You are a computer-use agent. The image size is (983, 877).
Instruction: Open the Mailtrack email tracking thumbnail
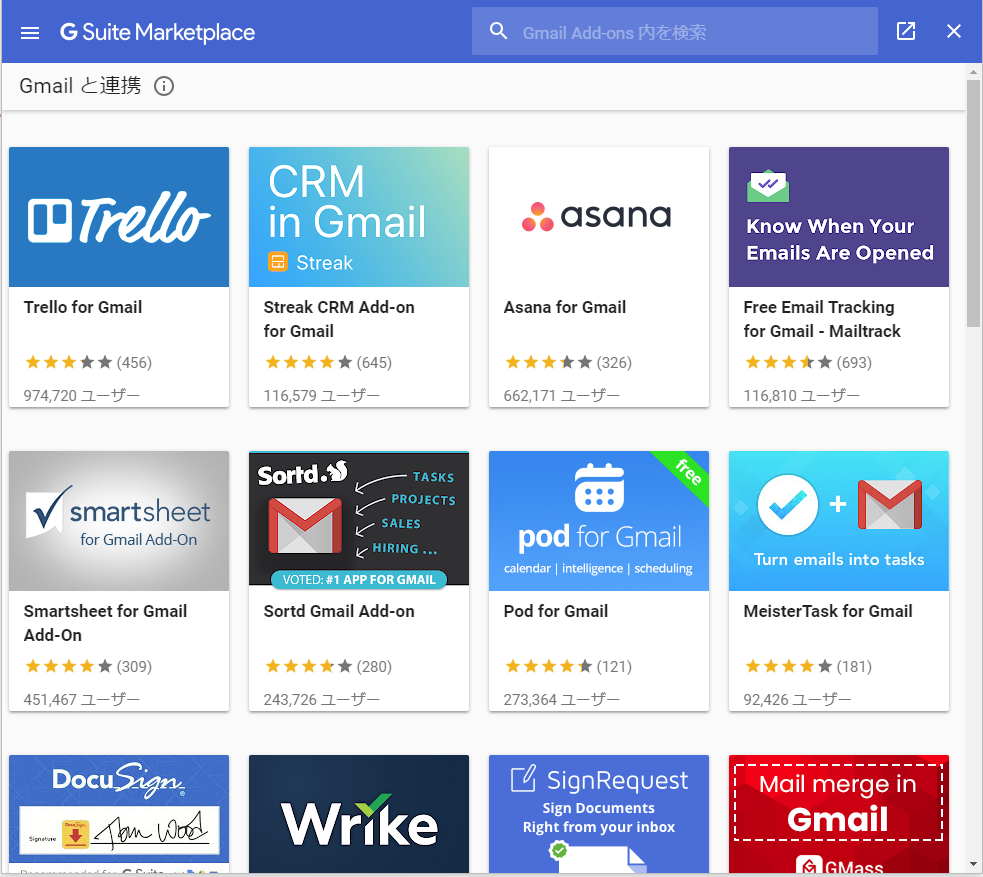839,217
